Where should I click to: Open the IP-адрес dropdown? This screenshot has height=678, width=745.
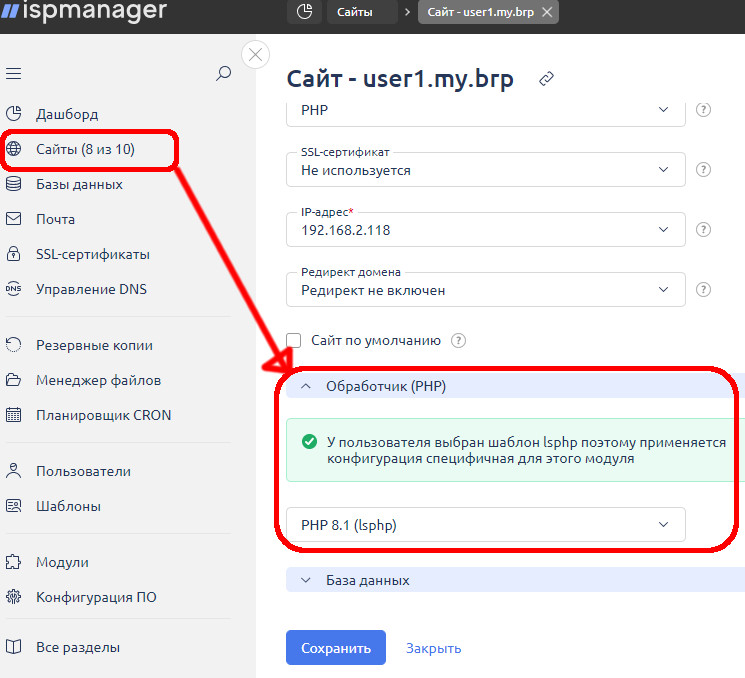pos(486,230)
